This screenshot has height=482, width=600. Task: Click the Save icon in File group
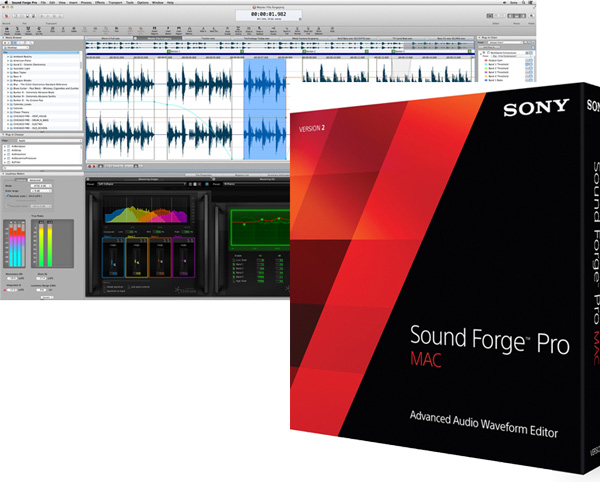(x=27, y=16)
